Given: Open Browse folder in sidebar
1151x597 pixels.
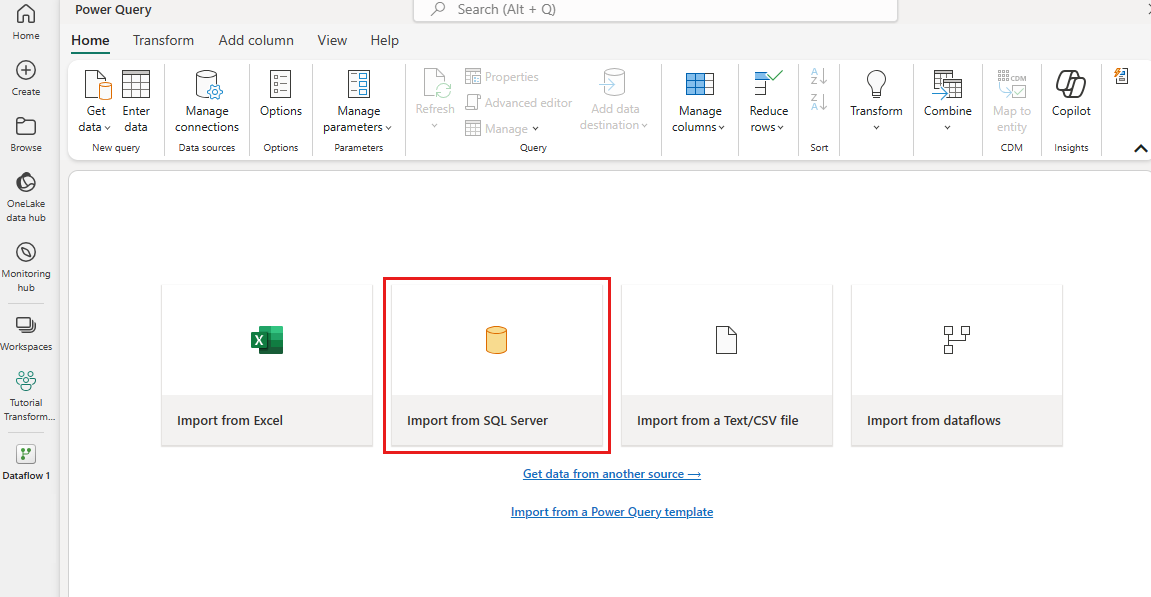Looking at the screenshot, I should click(26, 134).
